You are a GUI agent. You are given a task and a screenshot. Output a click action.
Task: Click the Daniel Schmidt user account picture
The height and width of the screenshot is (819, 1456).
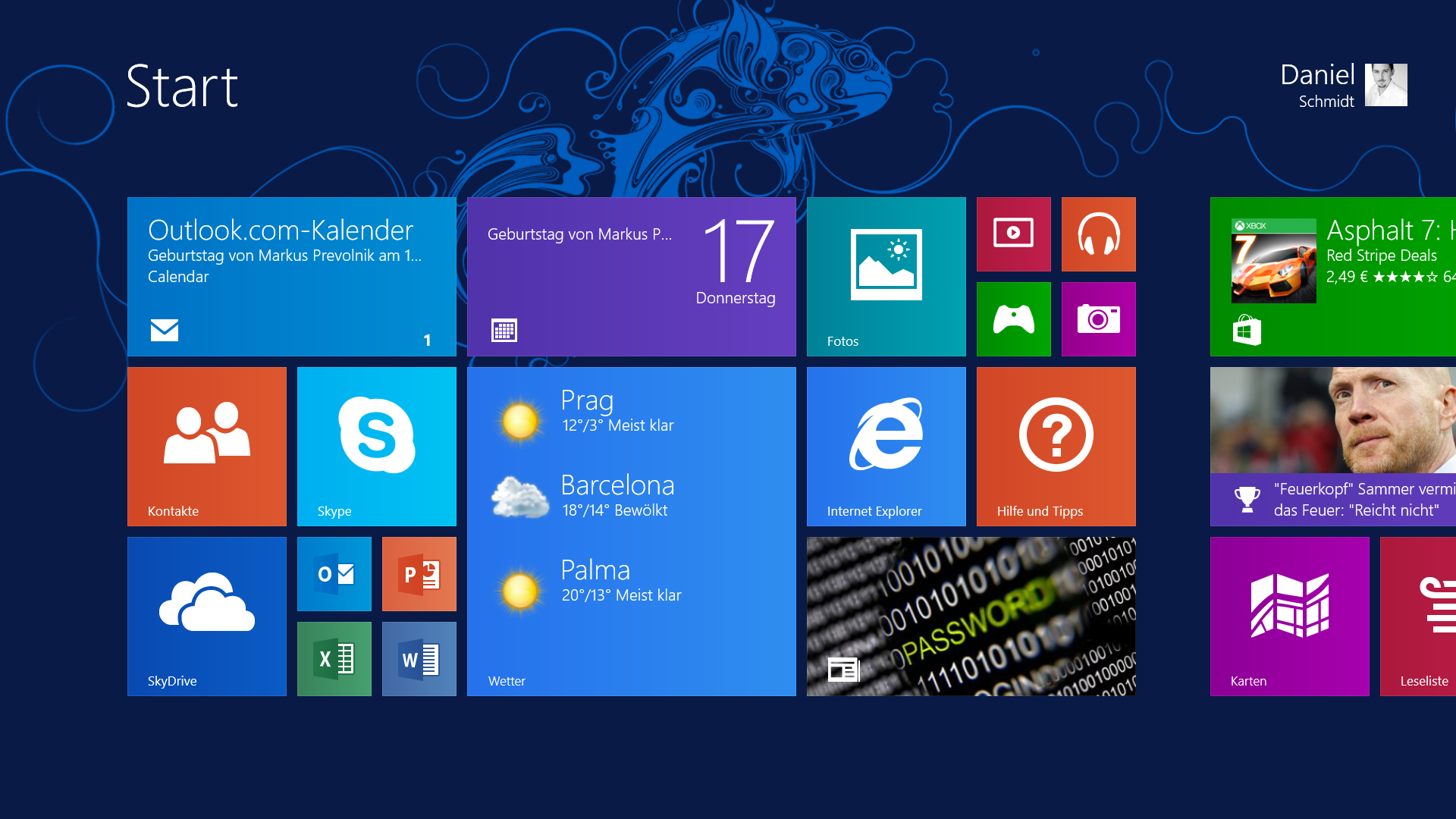(1386, 85)
